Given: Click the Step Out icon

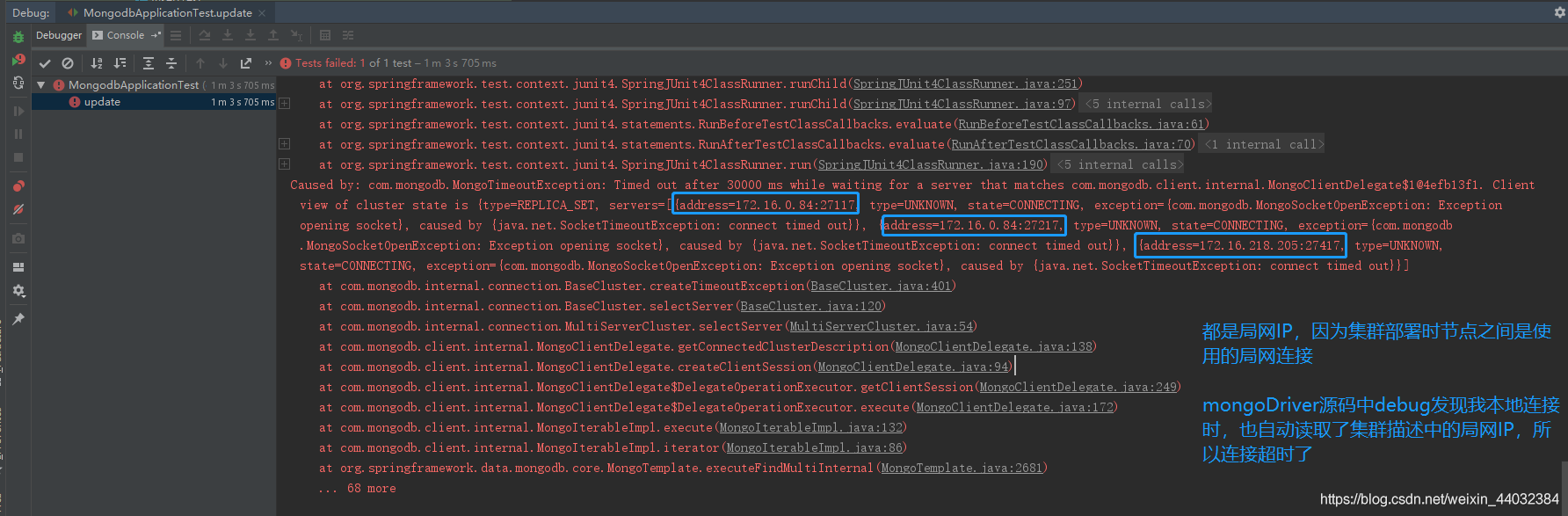Looking at the screenshot, I should [273, 35].
